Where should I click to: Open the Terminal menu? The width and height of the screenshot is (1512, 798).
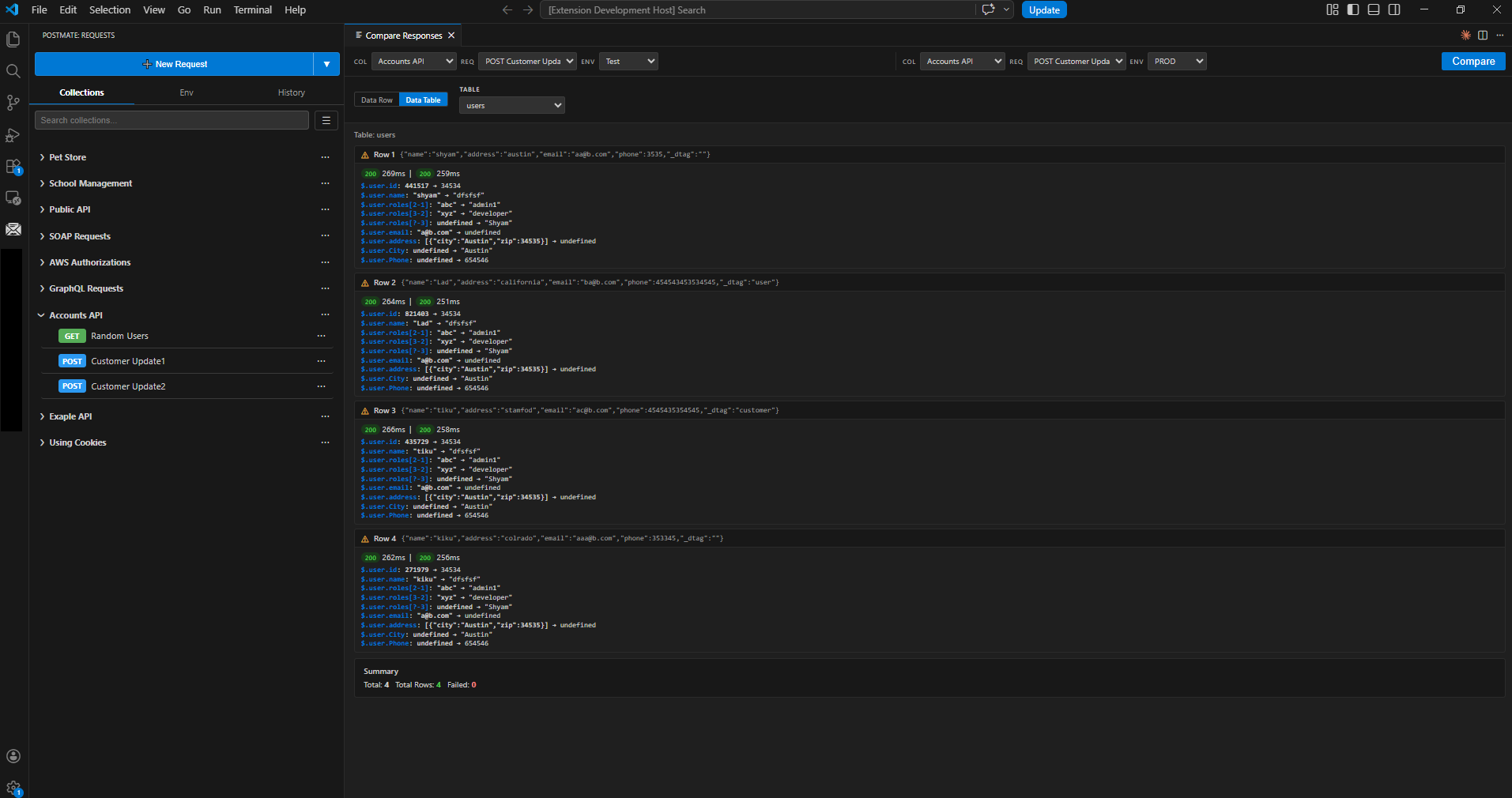[x=253, y=9]
